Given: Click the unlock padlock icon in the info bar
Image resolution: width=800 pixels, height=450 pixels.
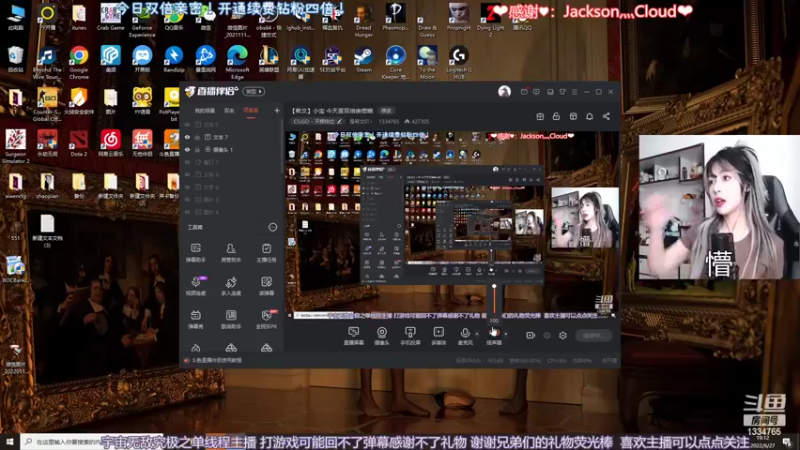Looking at the screenshot, I should pyautogui.click(x=556, y=116).
